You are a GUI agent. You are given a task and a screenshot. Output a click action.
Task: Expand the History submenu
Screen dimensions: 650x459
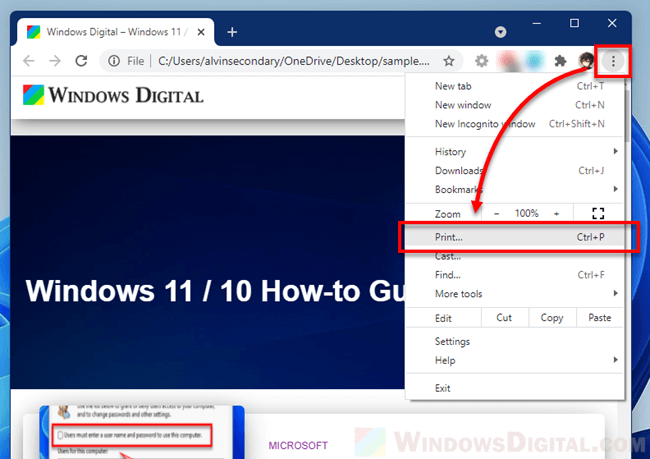[514, 151]
